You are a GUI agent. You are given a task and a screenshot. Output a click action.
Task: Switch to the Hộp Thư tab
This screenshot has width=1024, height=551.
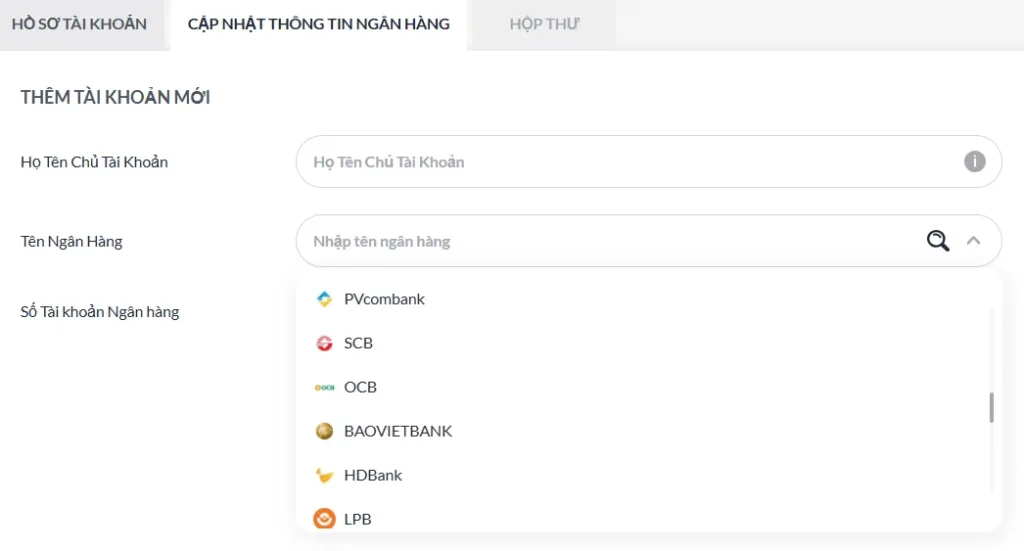(544, 24)
